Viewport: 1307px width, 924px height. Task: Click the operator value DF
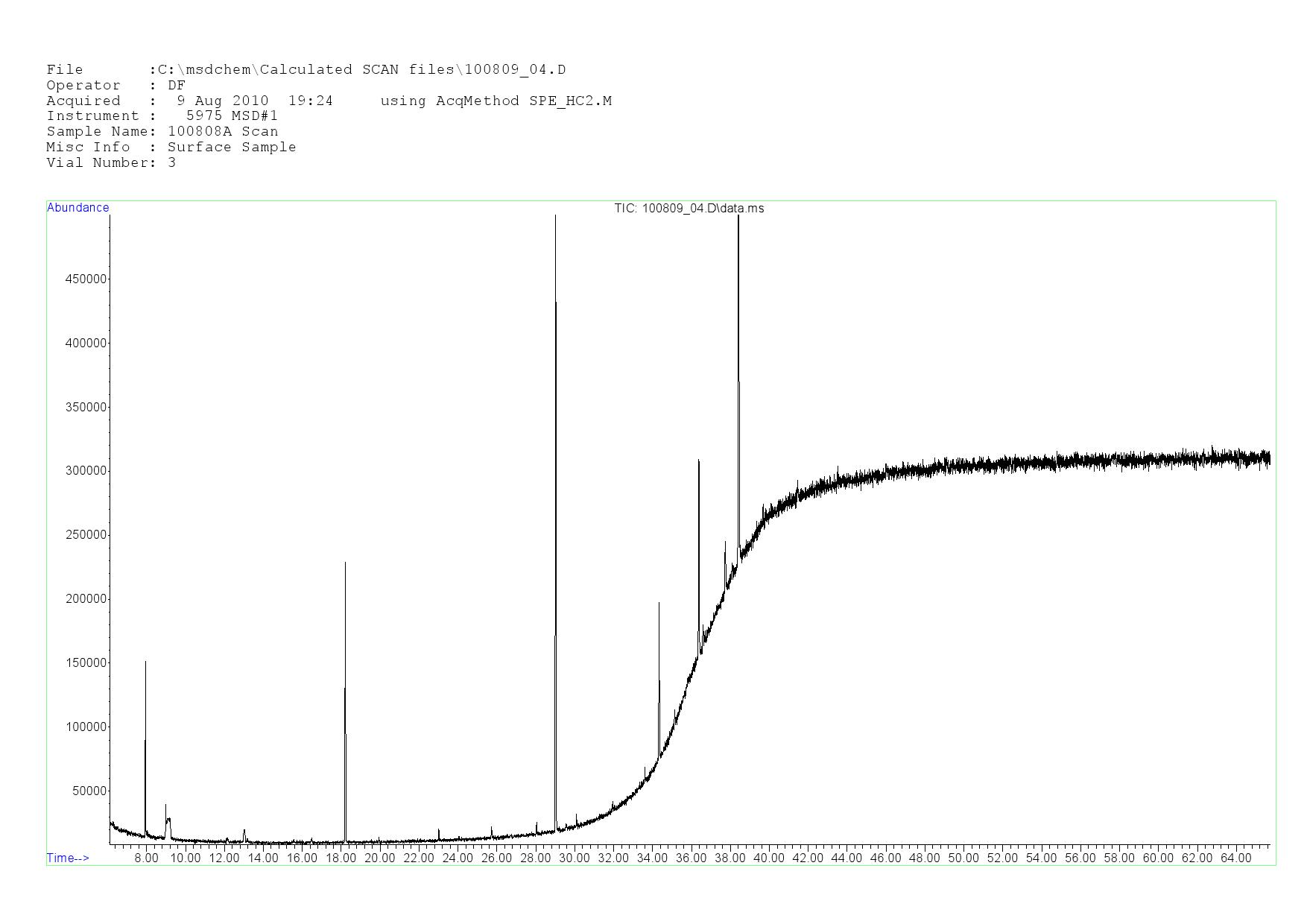tap(177, 86)
